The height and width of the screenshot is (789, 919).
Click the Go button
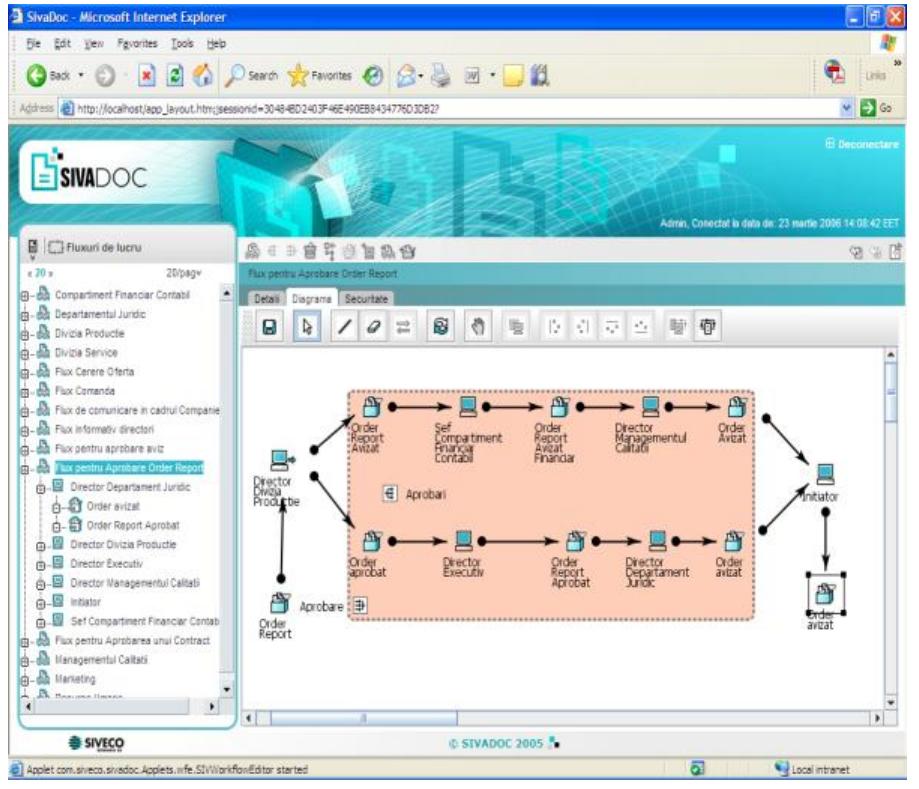coord(877,108)
